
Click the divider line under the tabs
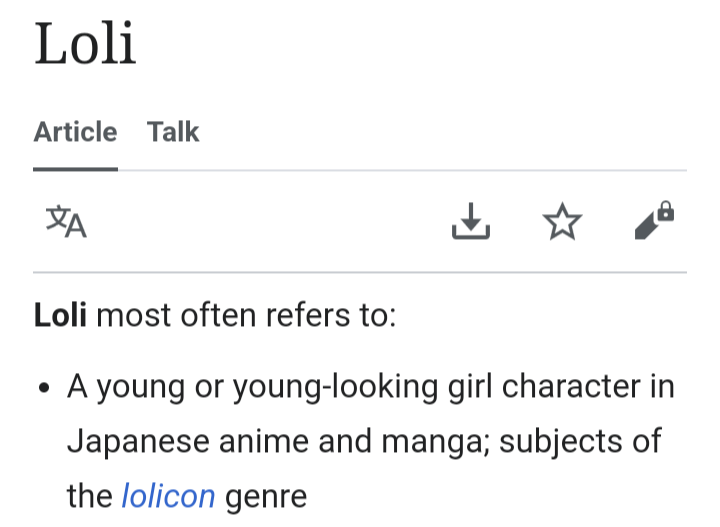[400, 170]
